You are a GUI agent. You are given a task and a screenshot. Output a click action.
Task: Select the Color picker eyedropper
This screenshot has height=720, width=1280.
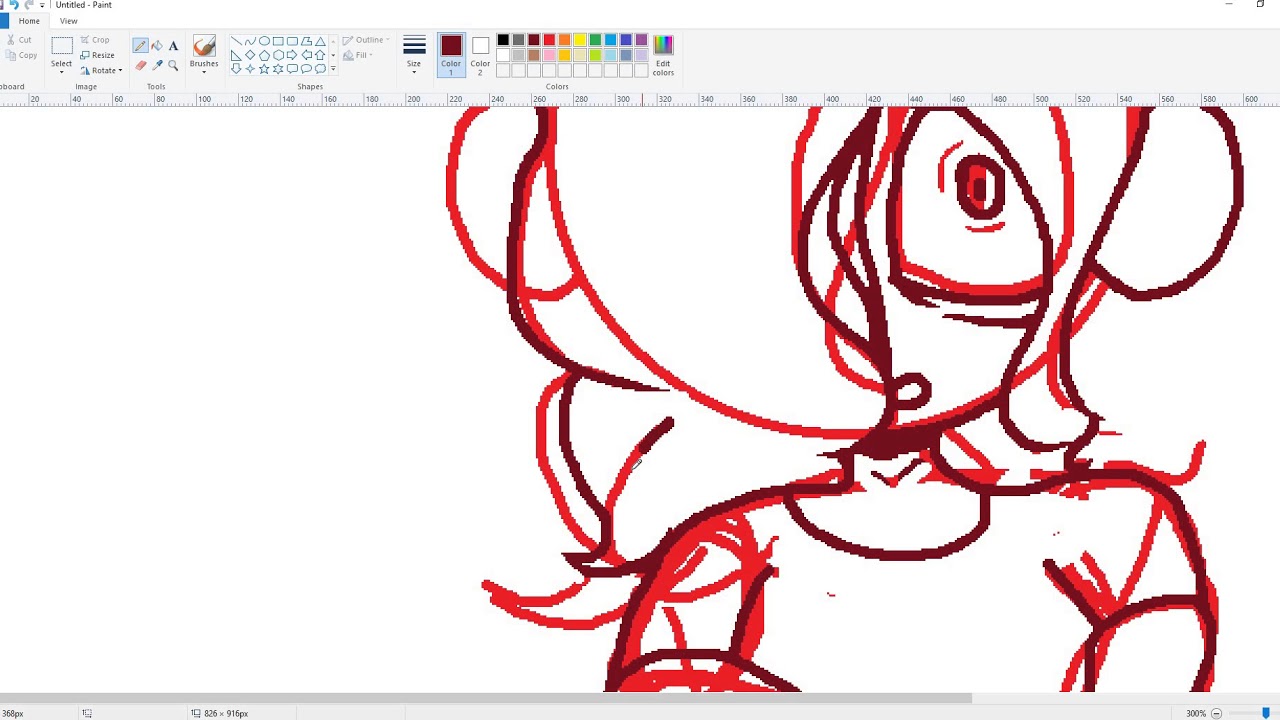tap(157, 65)
